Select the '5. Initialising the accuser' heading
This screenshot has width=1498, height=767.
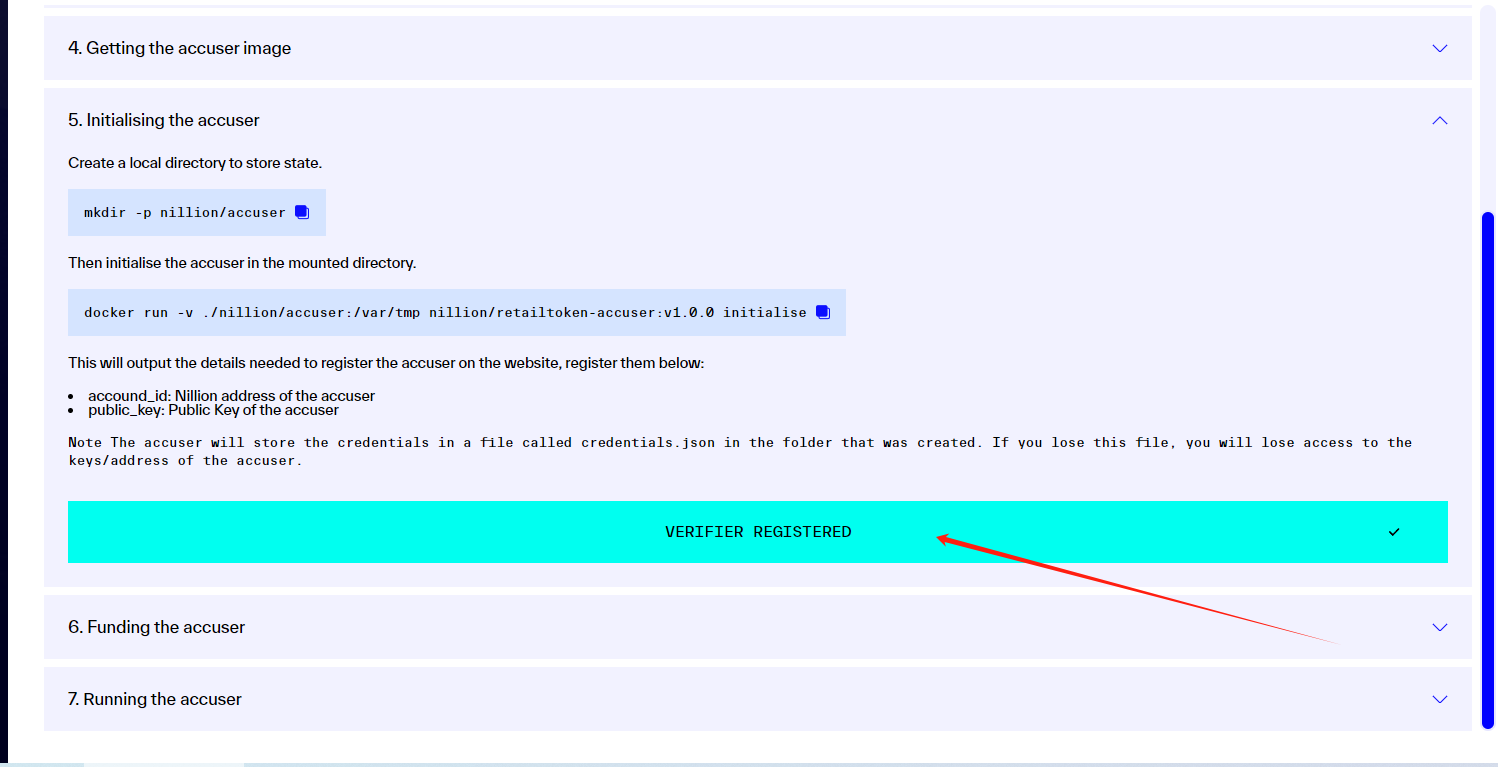164,120
